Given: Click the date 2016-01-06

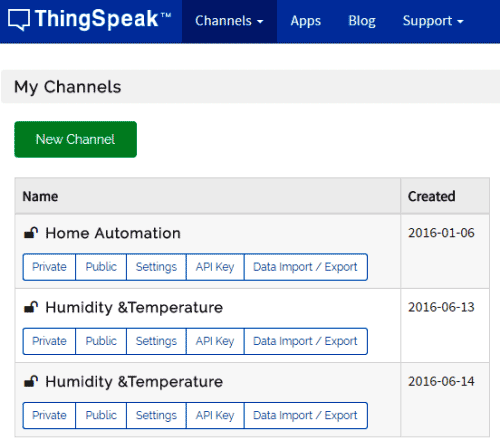Looking at the screenshot, I should click(x=441, y=233).
